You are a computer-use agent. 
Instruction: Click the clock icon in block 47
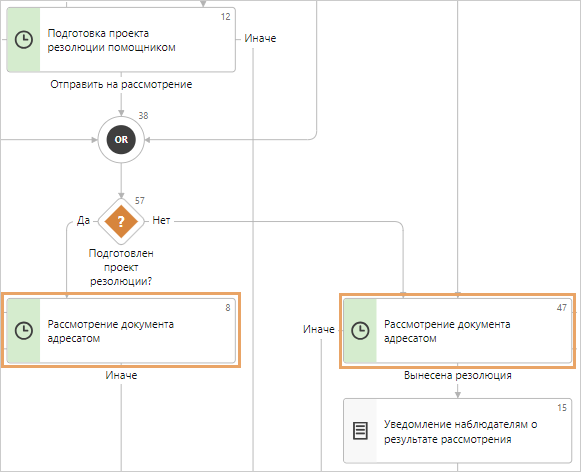(360, 330)
